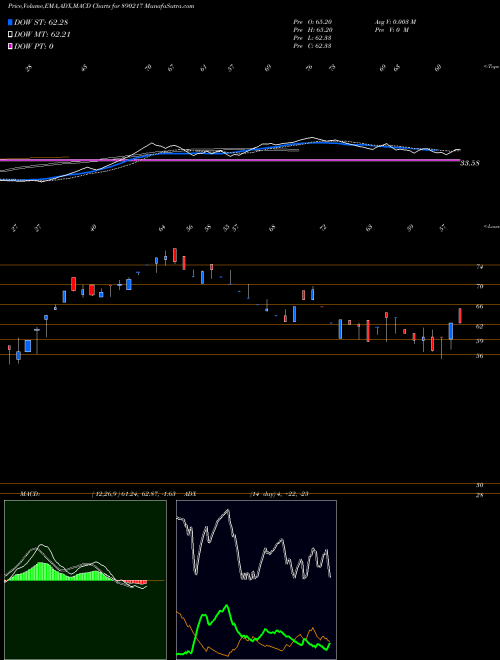Click the 'Pre O: 63.20' value

(313, 22)
